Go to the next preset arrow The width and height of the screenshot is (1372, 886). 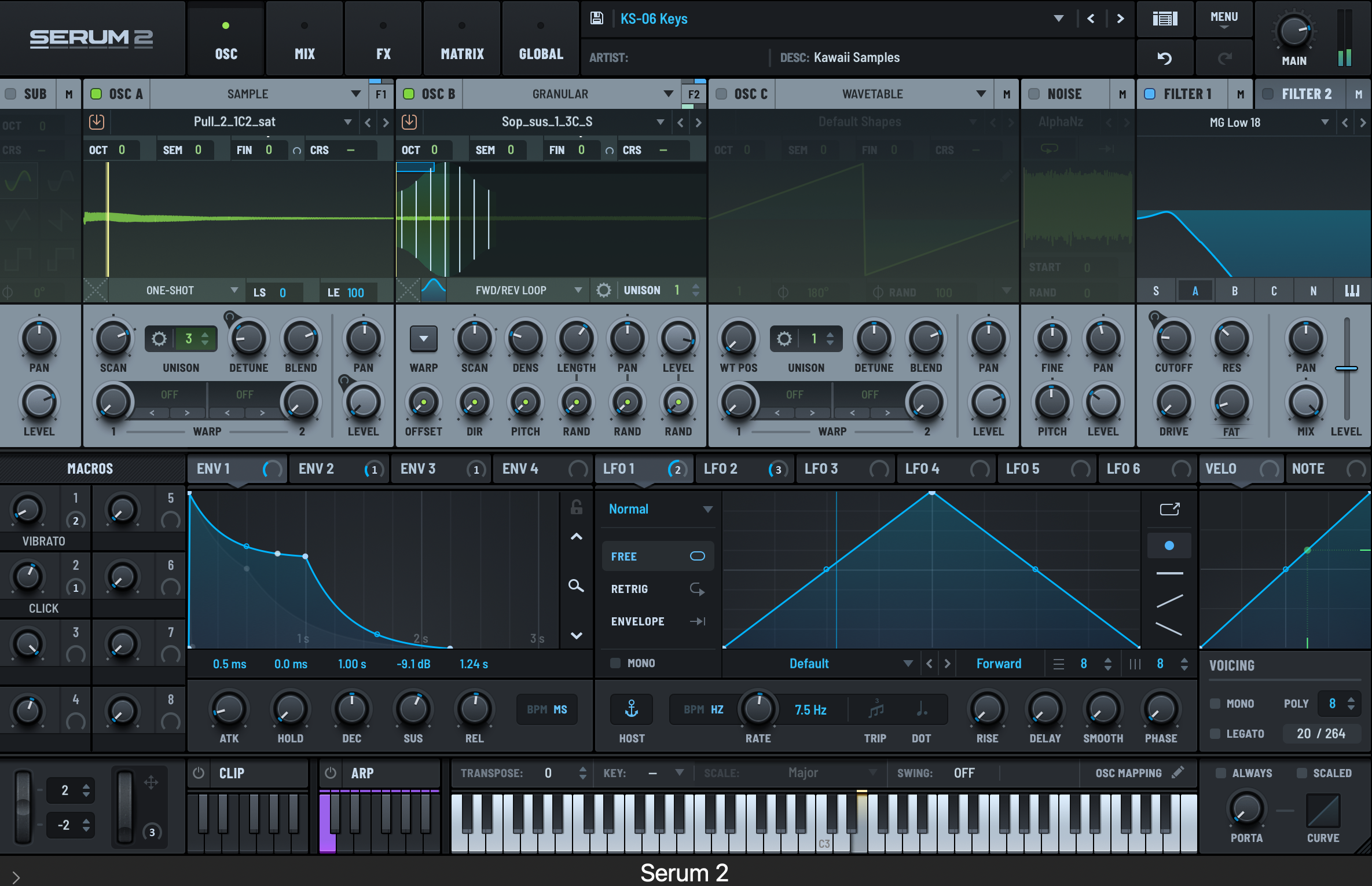point(1120,19)
